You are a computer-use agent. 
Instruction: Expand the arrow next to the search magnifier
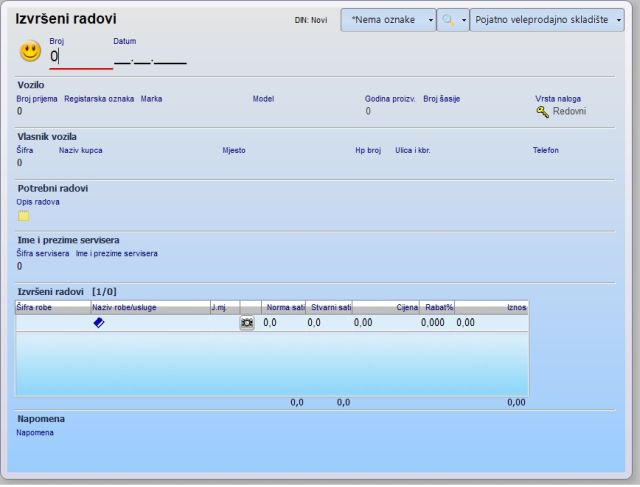(x=462, y=20)
